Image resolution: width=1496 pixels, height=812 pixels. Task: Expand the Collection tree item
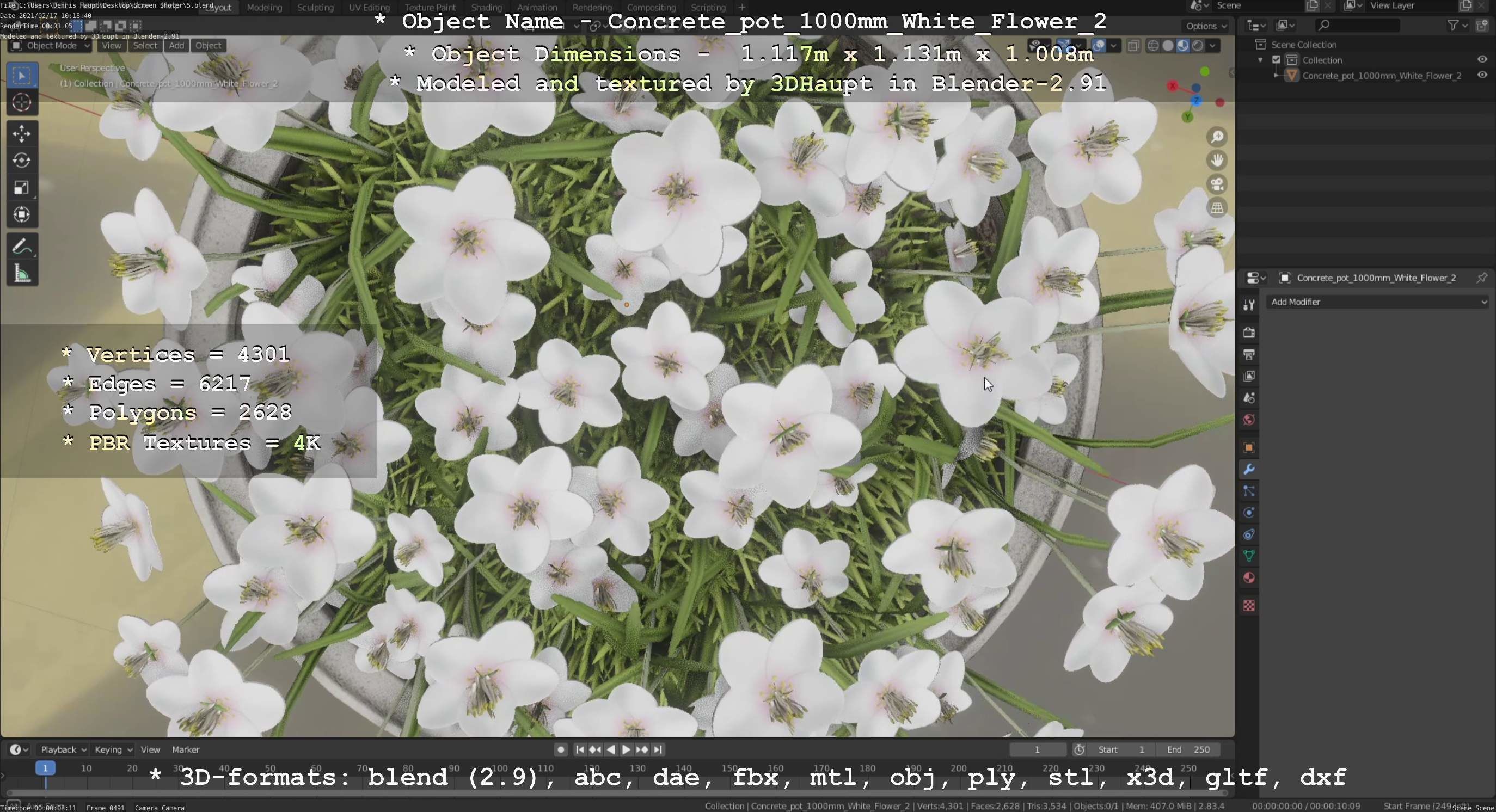1260,60
